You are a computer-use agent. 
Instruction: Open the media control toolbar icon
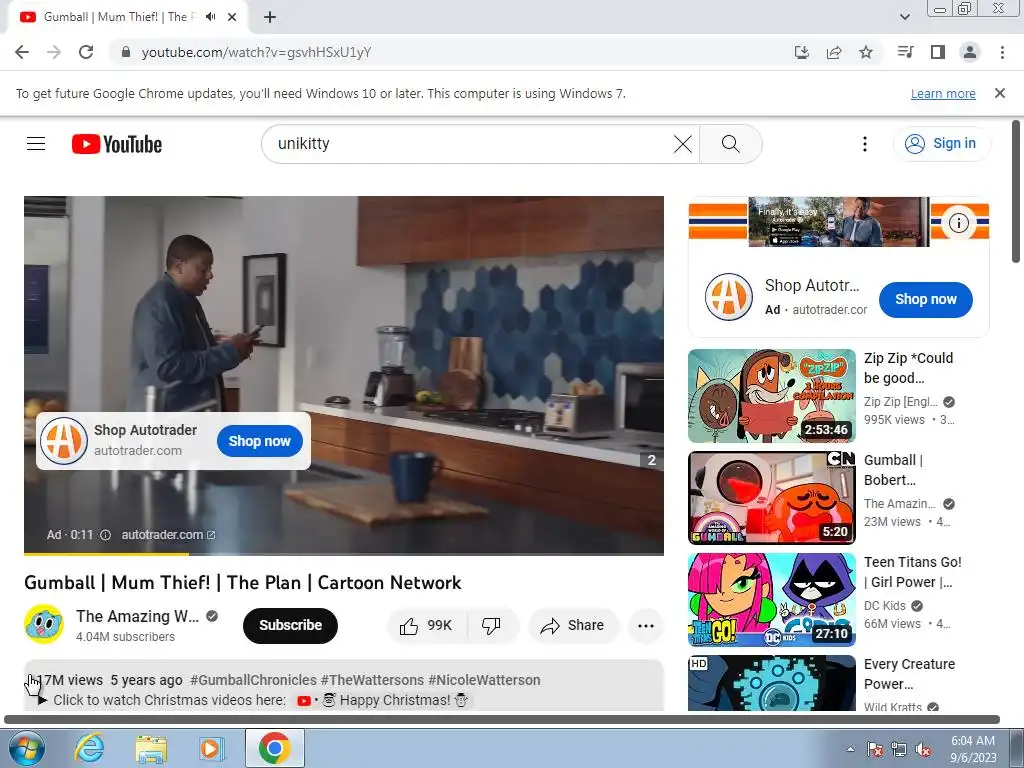905,52
